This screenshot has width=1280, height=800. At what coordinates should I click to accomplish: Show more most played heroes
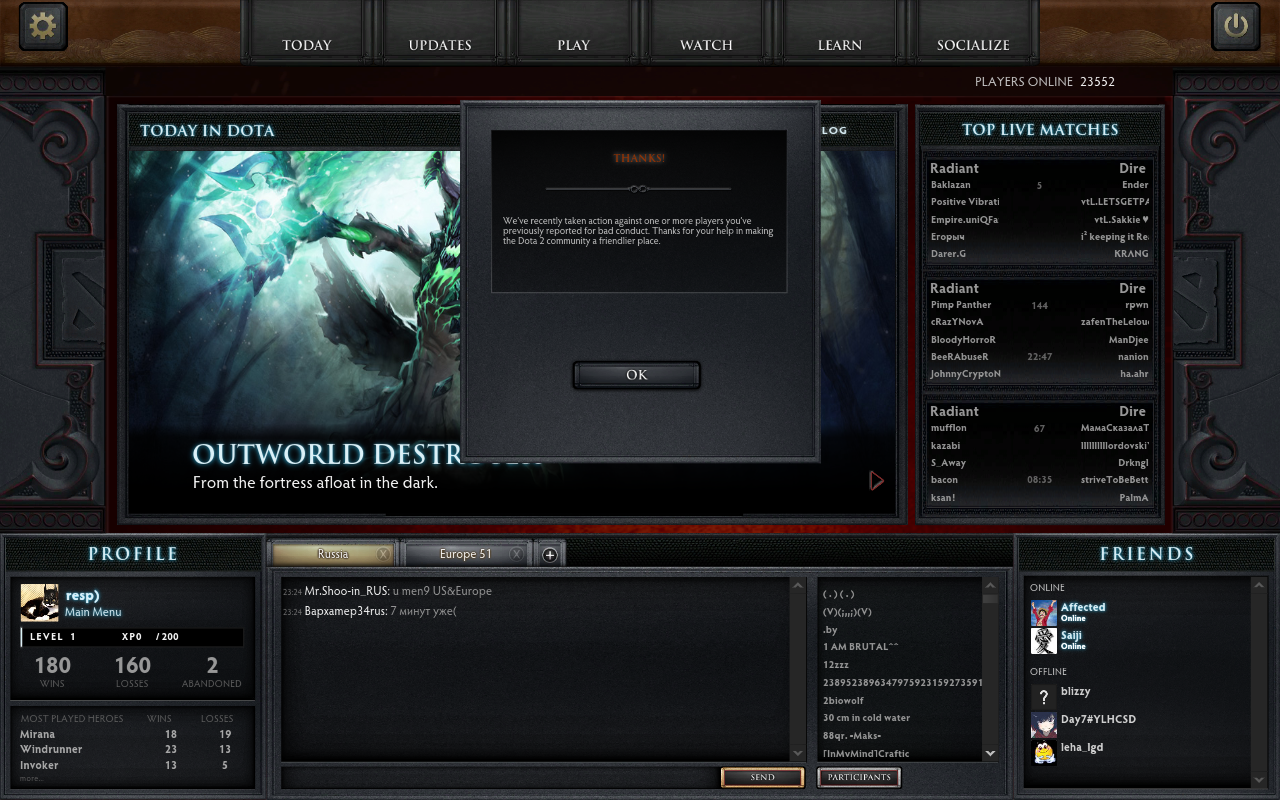click(31, 778)
